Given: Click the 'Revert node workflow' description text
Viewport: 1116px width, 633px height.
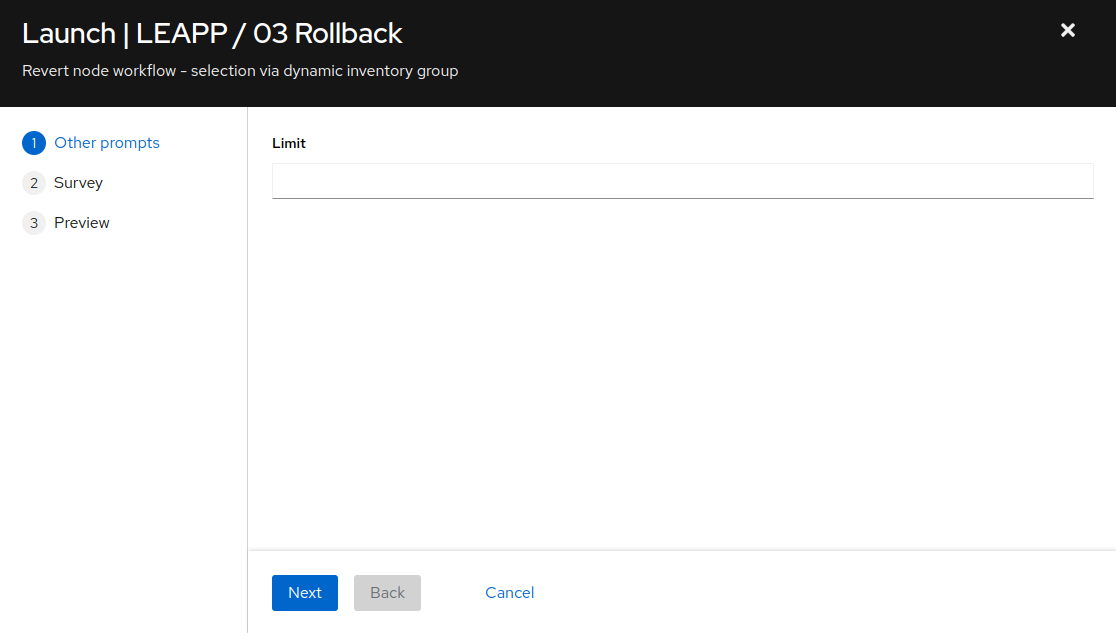Looking at the screenshot, I should (240, 71).
